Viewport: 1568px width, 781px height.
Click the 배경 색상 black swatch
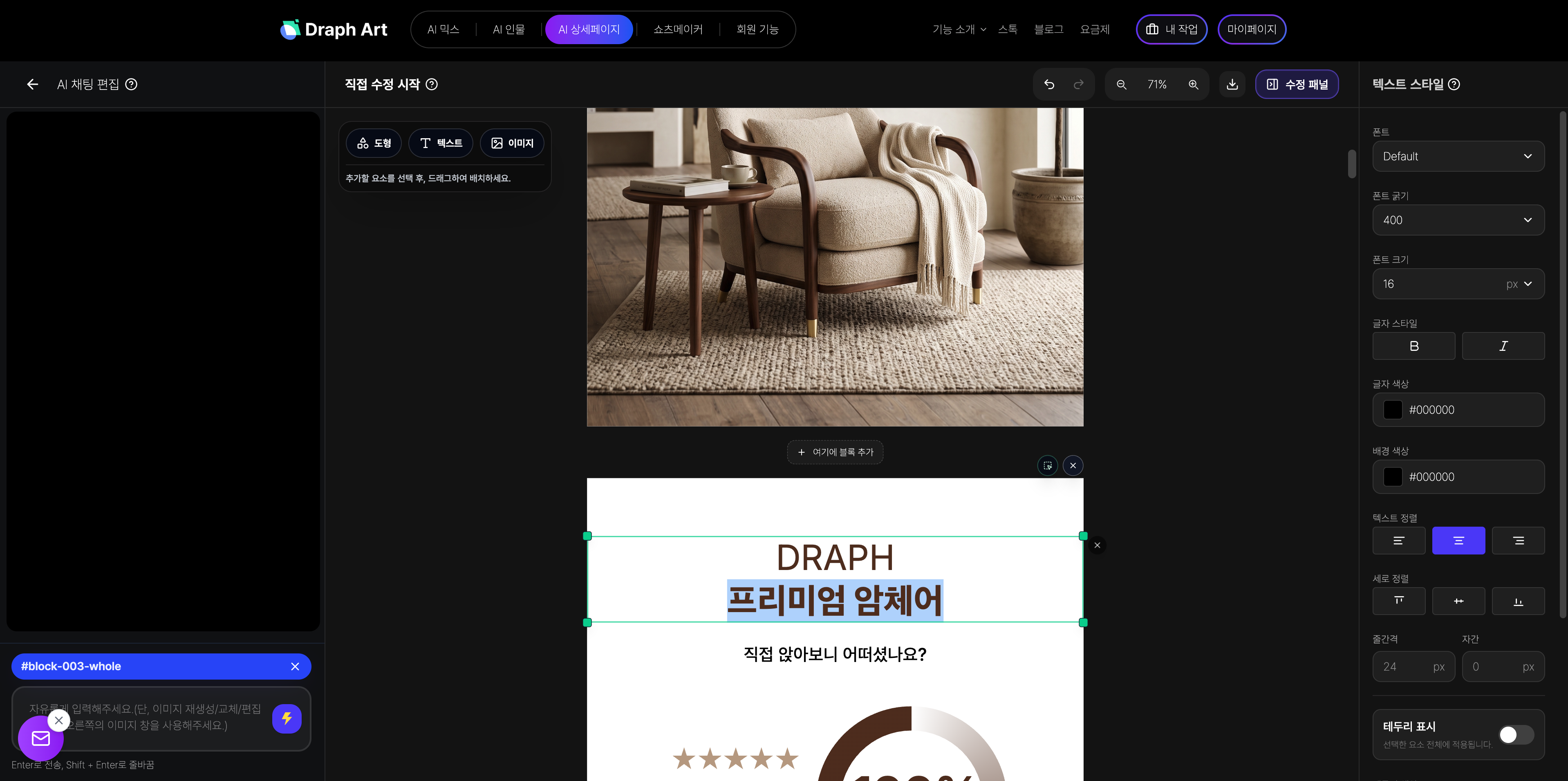point(1393,477)
